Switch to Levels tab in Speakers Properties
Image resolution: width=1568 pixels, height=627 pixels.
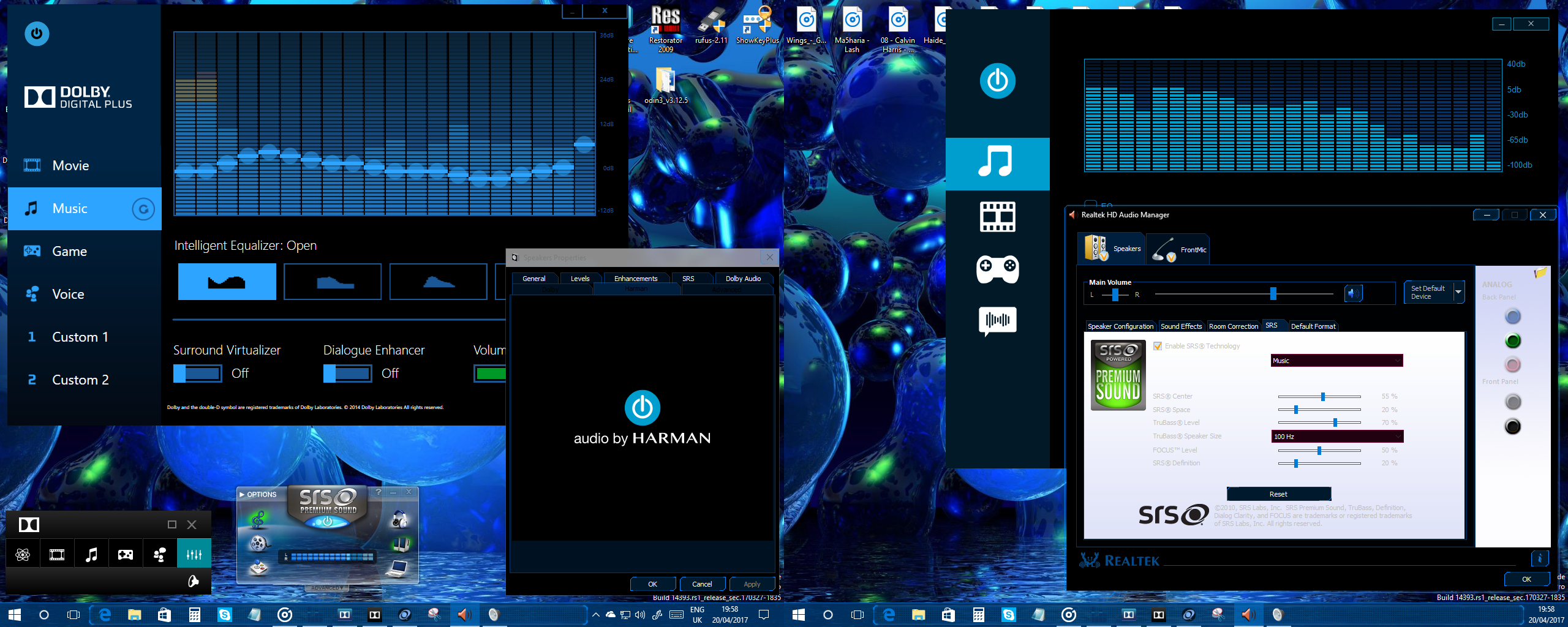tap(580, 279)
